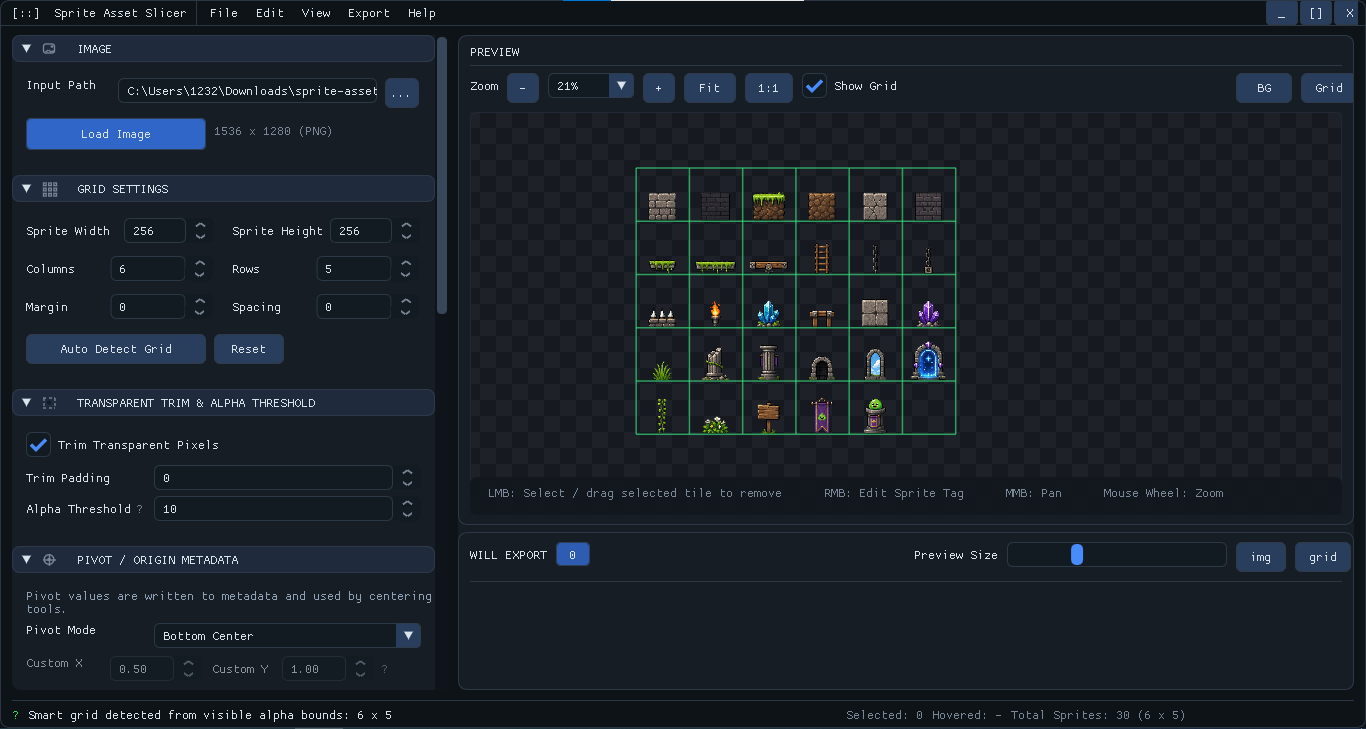Fit the preview to the view
Image resolution: width=1366 pixels, height=729 pixels.
[x=710, y=88]
